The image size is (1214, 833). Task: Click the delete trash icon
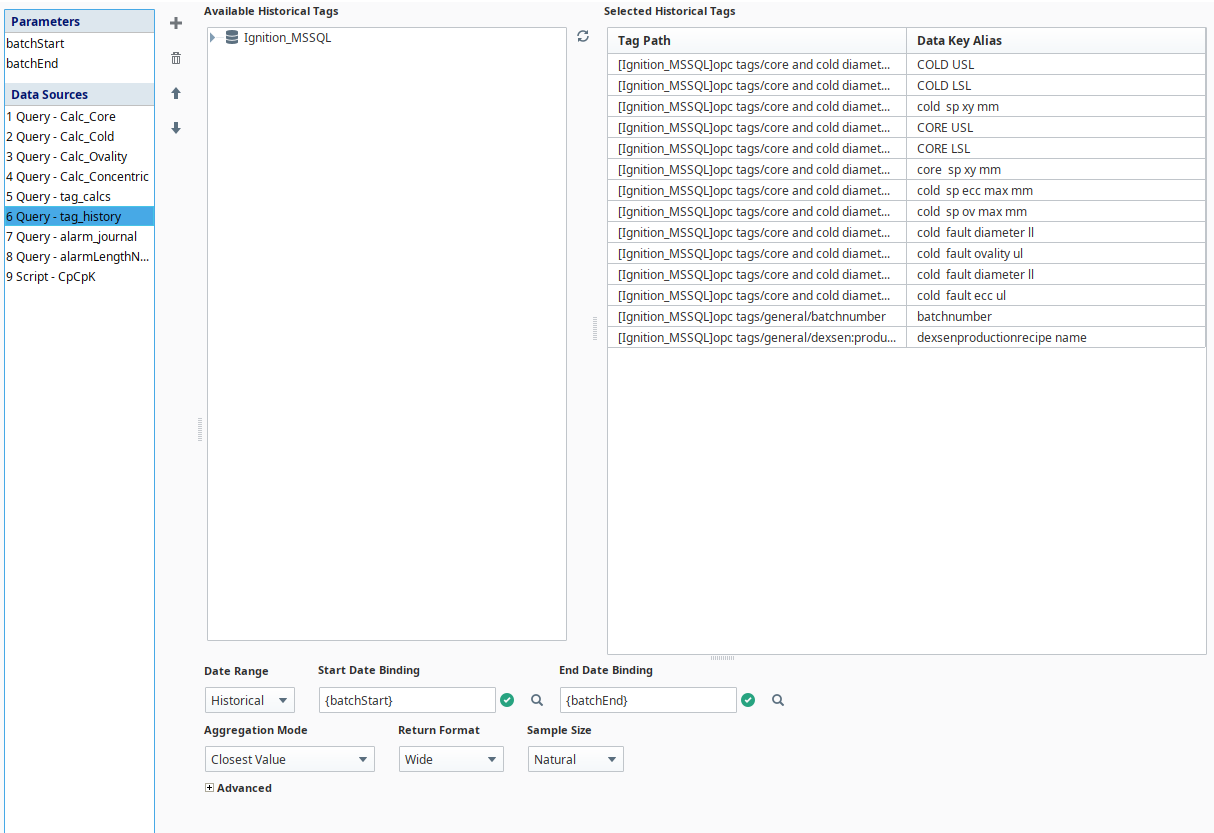pos(176,58)
